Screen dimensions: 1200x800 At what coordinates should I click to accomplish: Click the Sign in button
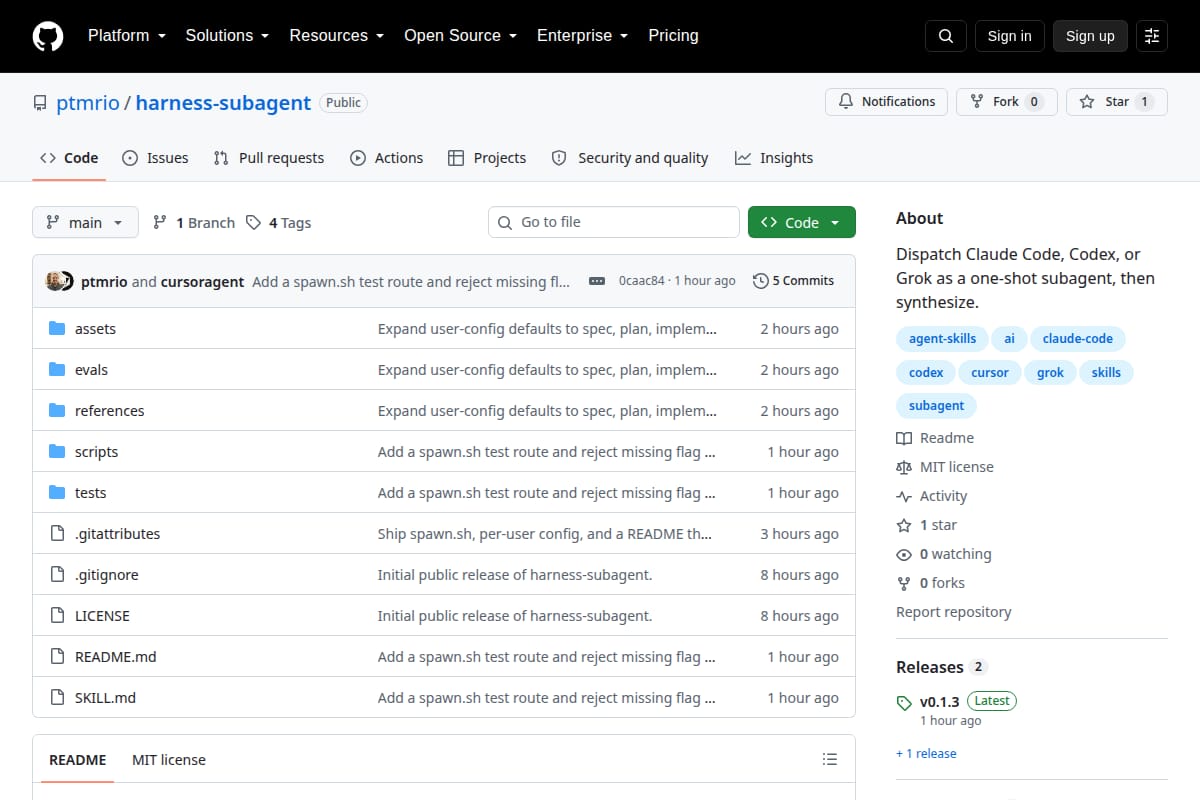1009,36
